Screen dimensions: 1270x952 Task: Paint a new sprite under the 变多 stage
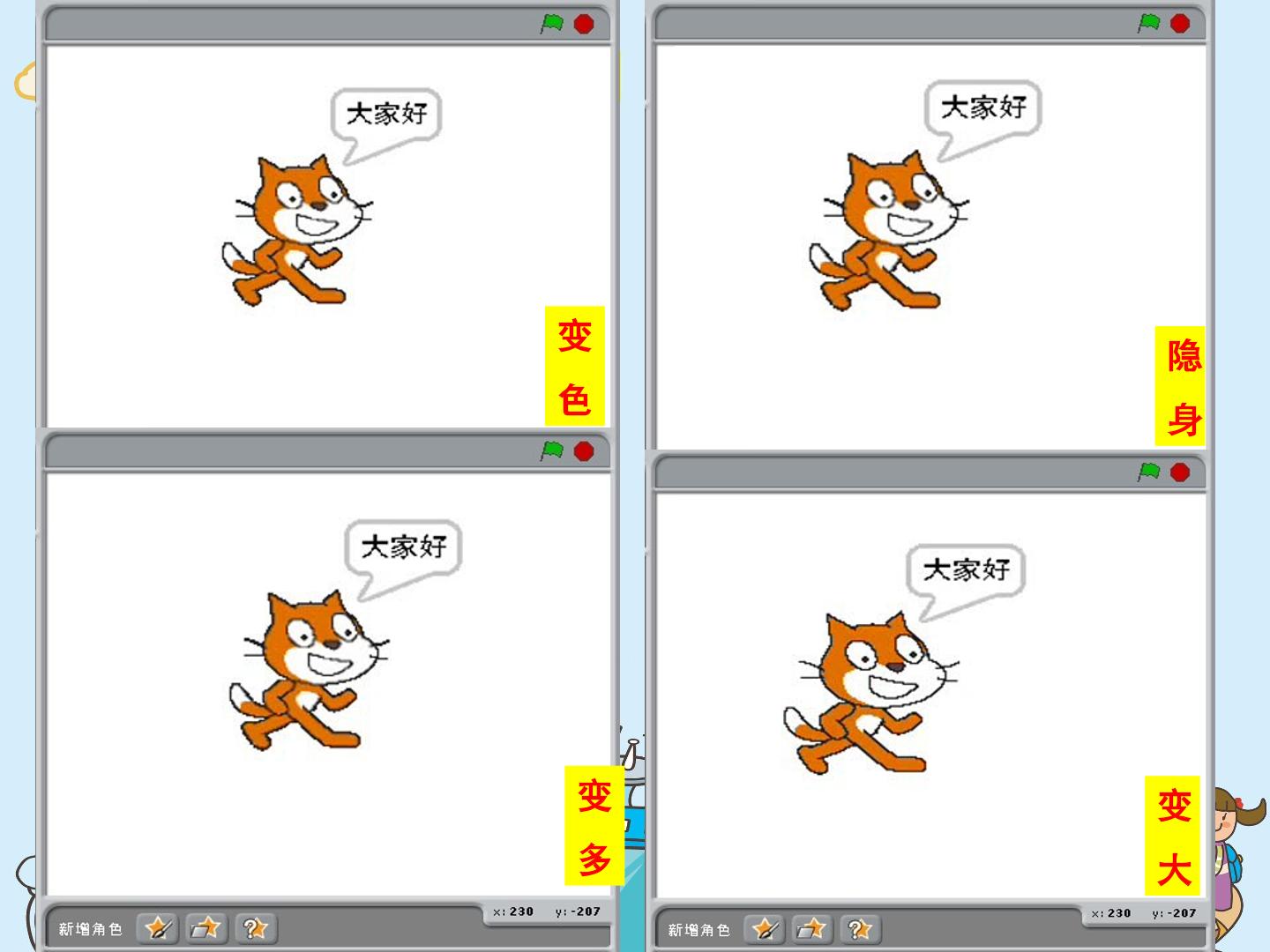pyautogui.click(x=159, y=927)
